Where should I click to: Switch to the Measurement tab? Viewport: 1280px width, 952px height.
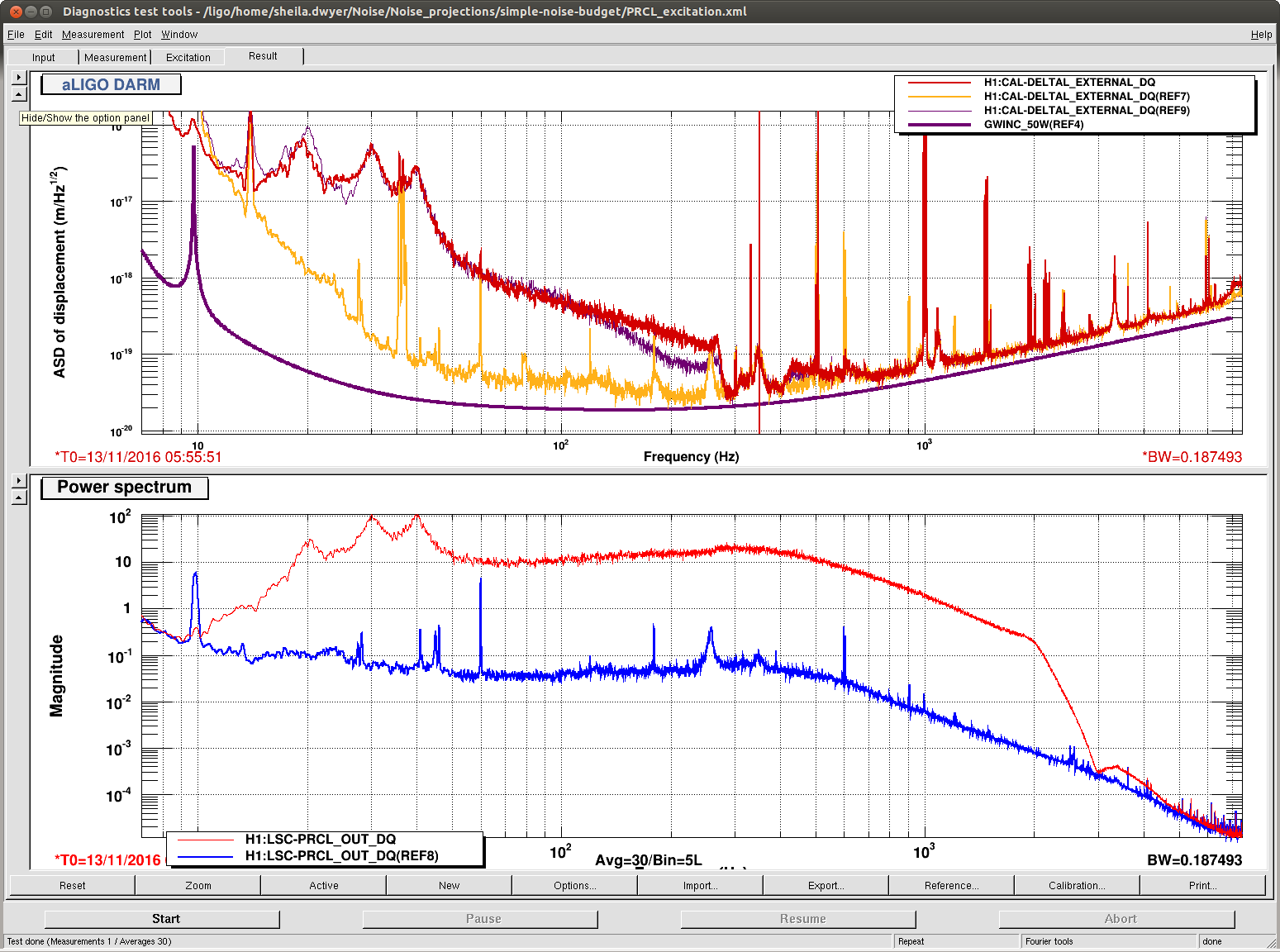[x=115, y=57]
